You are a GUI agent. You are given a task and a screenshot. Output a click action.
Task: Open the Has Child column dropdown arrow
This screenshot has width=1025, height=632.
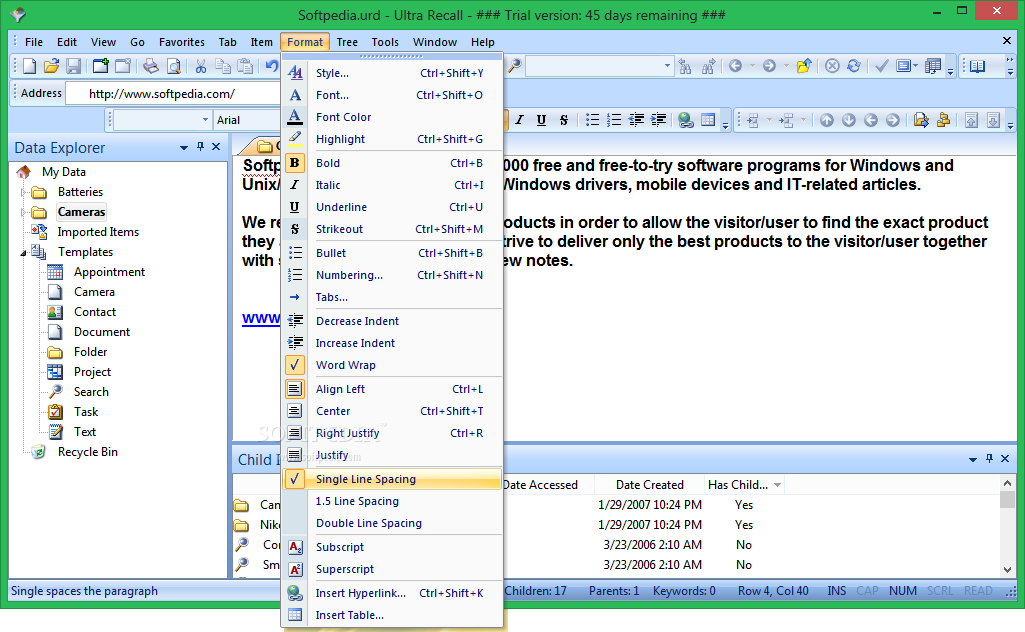pos(777,485)
